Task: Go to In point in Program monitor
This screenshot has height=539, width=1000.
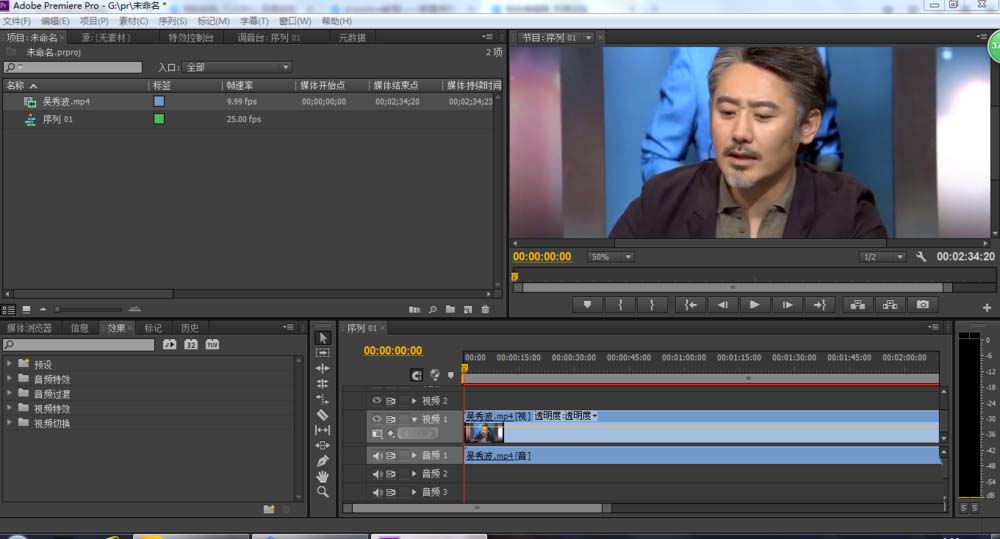Action: [690, 305]
